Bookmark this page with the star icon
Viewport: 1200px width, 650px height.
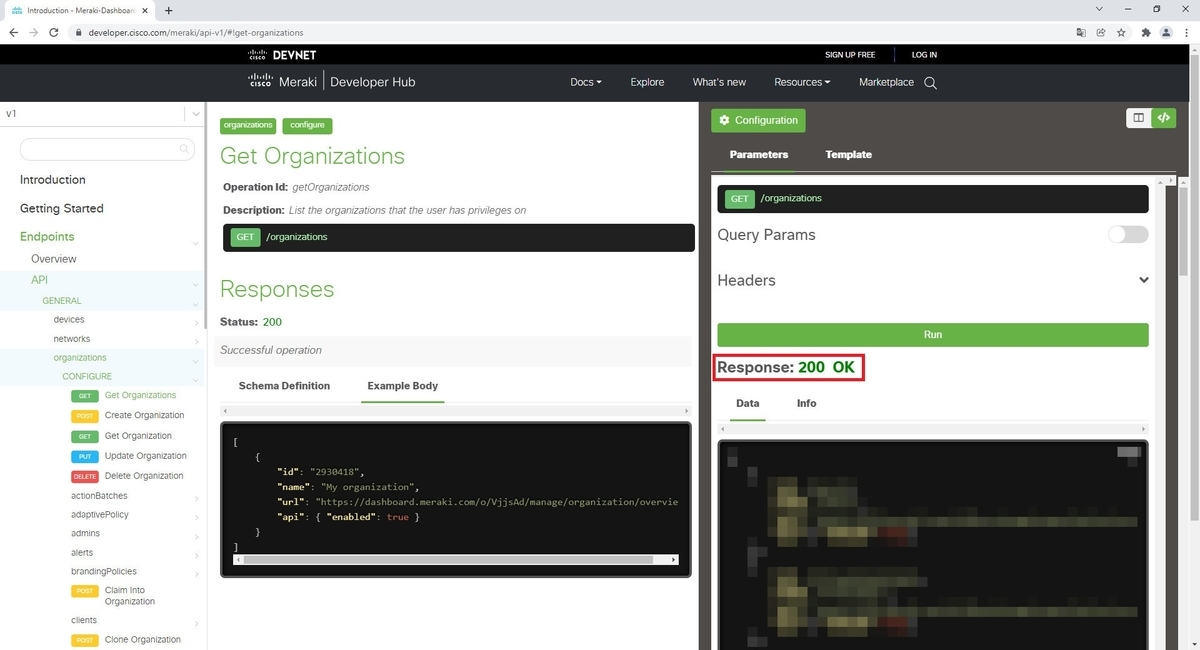1122,32
